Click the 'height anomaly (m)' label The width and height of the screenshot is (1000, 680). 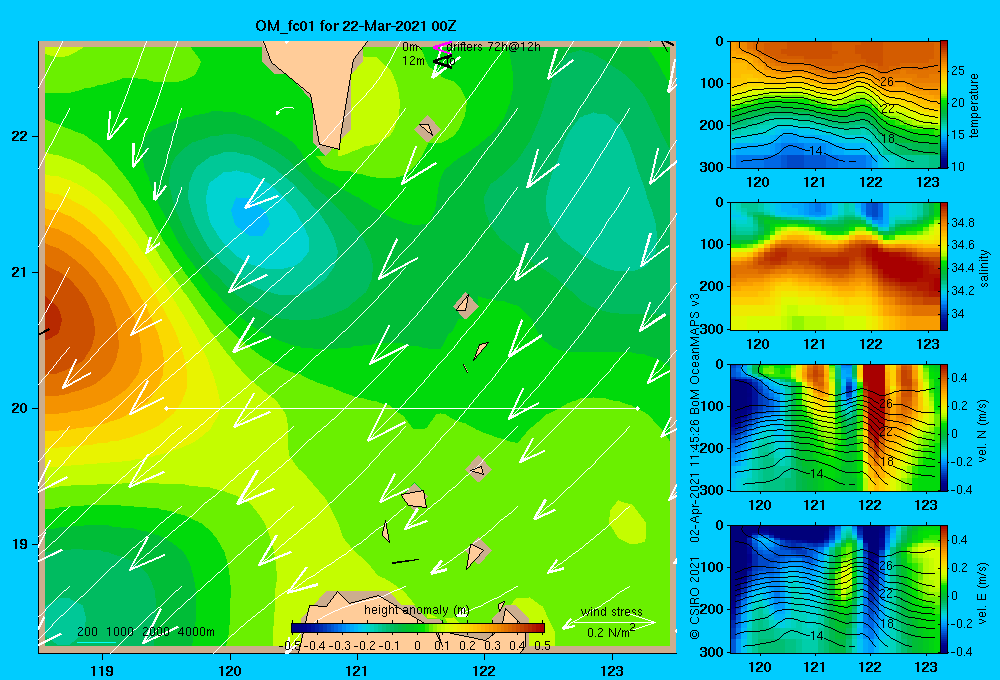pos(417,610)
